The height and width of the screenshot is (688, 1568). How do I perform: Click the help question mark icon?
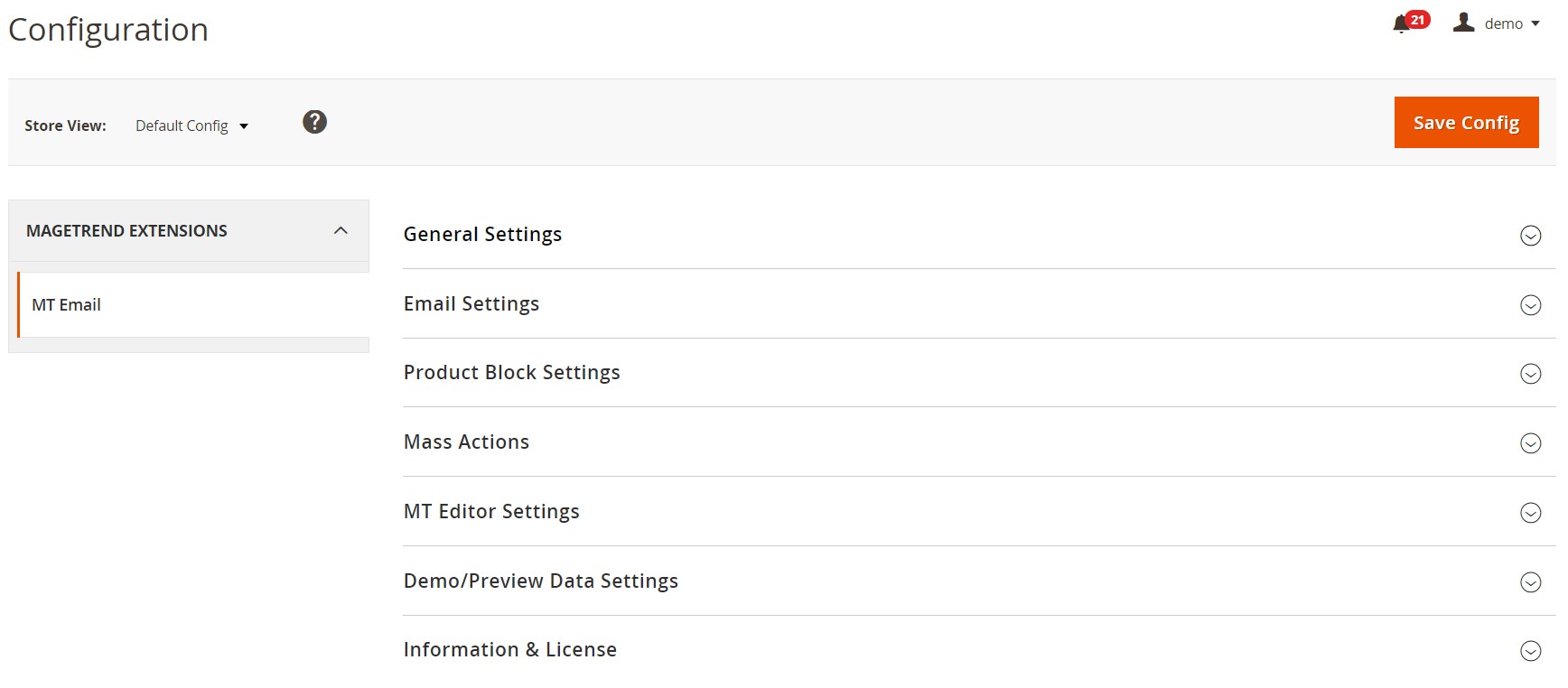pyautogui.click(x=314, y=122)
